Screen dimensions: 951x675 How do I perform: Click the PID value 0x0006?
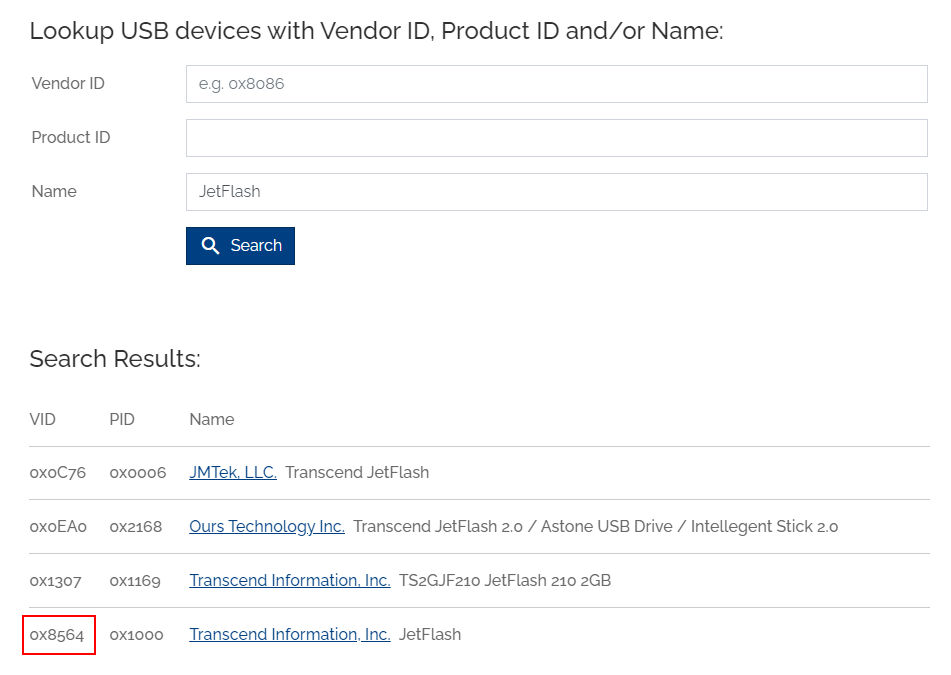click(x=138, y=473)
